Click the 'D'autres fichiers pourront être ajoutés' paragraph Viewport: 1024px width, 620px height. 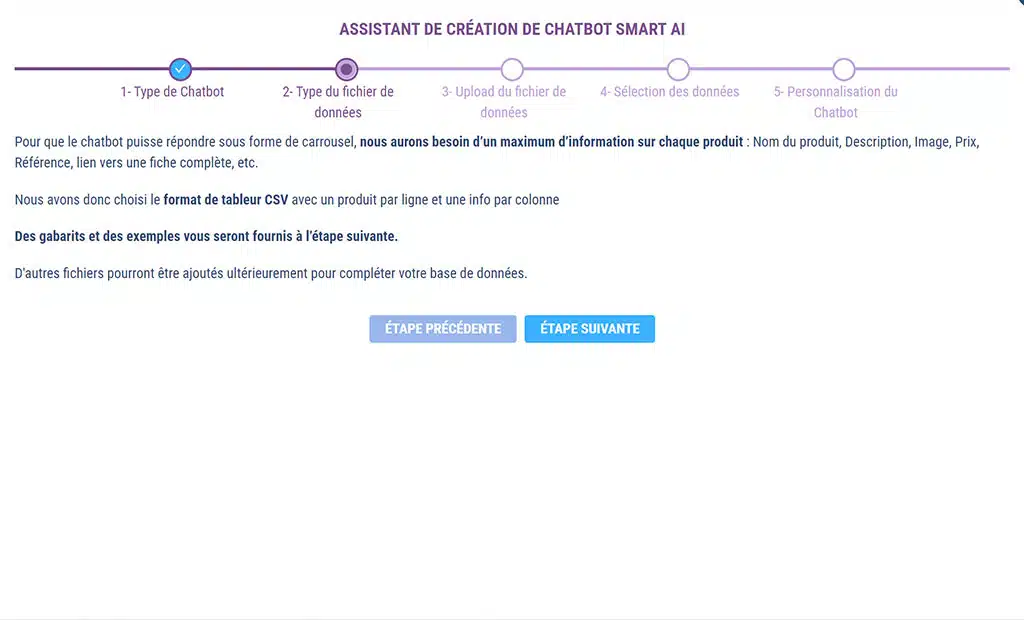(270, 273)
